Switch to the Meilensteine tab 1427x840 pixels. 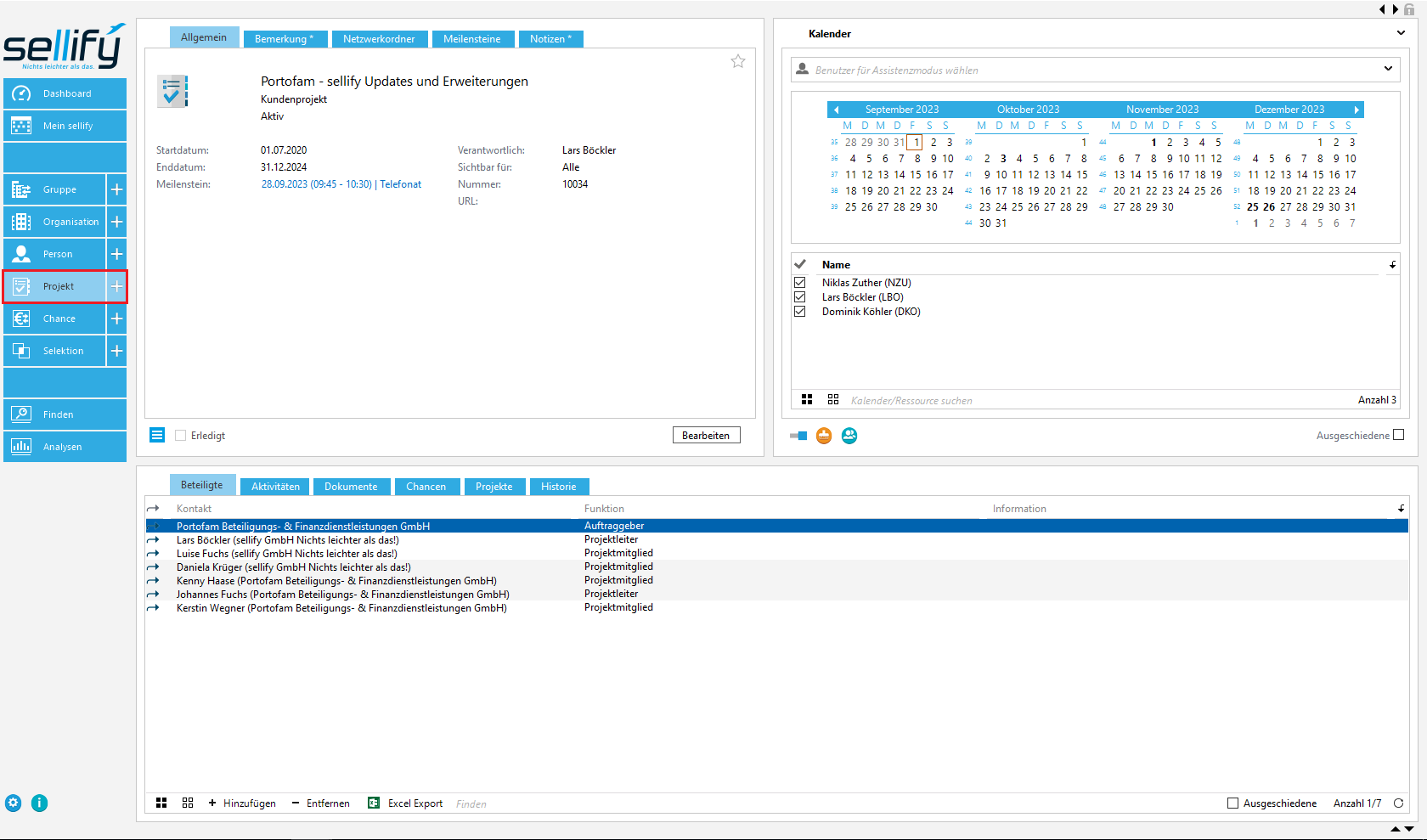pyautogui.click(x=471, y=39)
